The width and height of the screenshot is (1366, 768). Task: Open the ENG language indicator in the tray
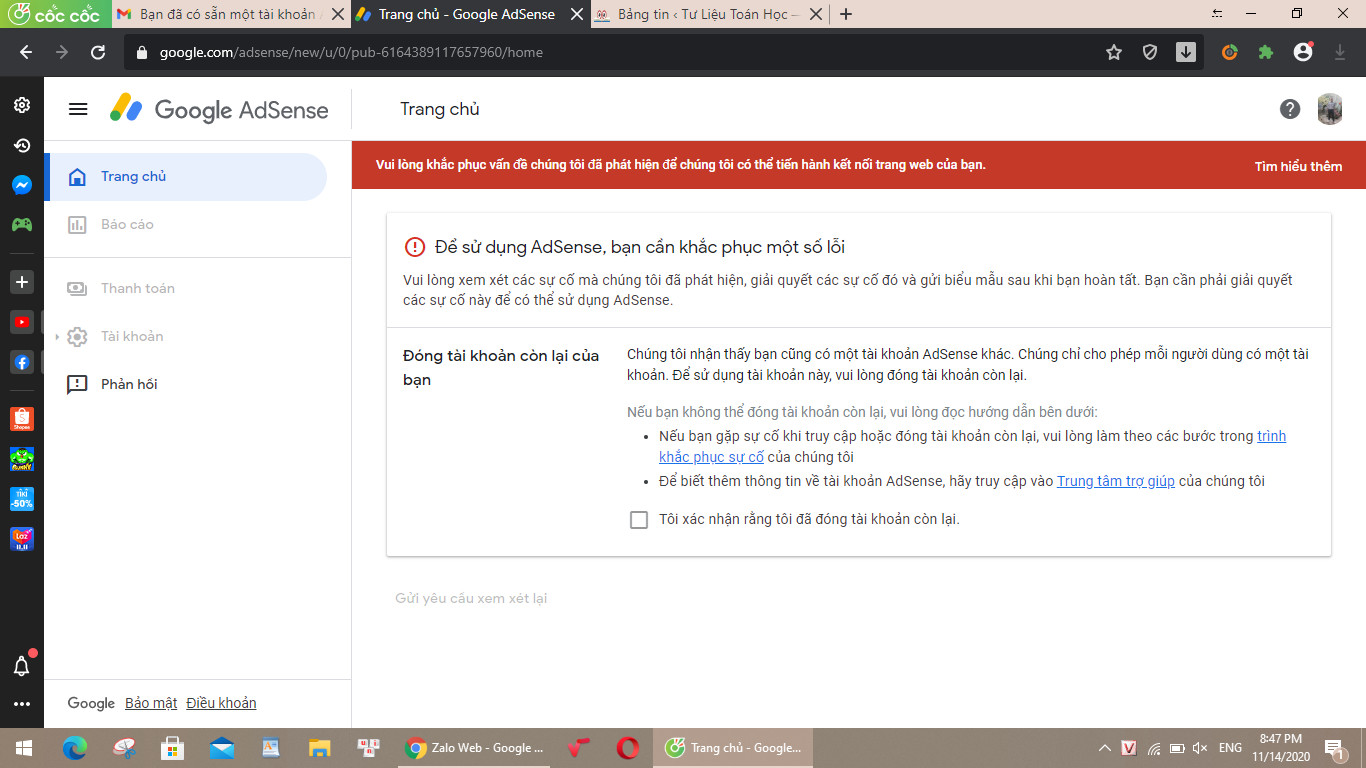1230,748
